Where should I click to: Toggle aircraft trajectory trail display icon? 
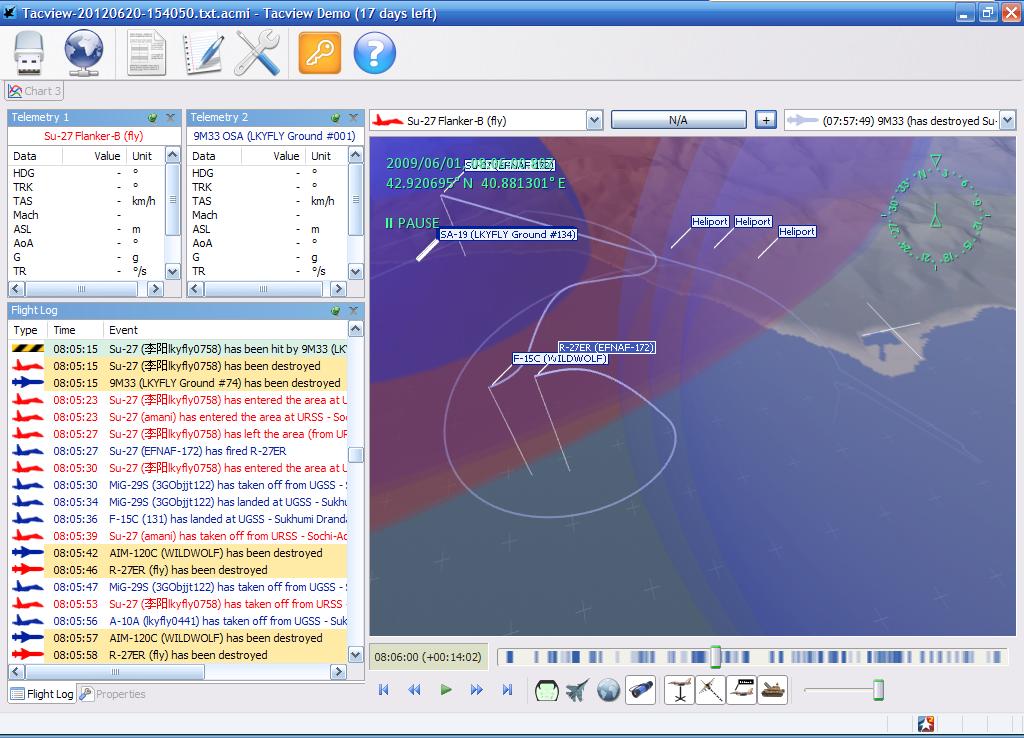pyautogui.click(x=710, y=690)
